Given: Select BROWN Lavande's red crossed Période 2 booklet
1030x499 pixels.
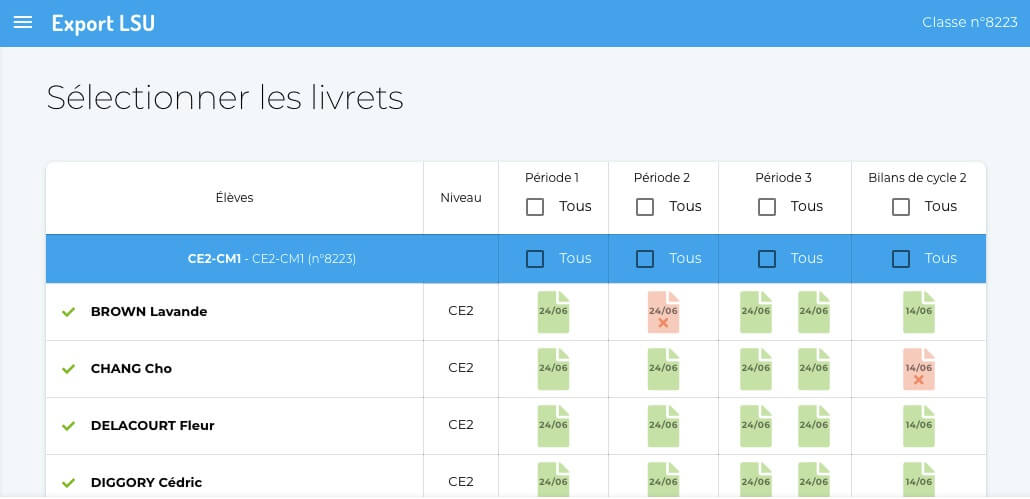Looking at the screenshot, I should pos(663,312).
